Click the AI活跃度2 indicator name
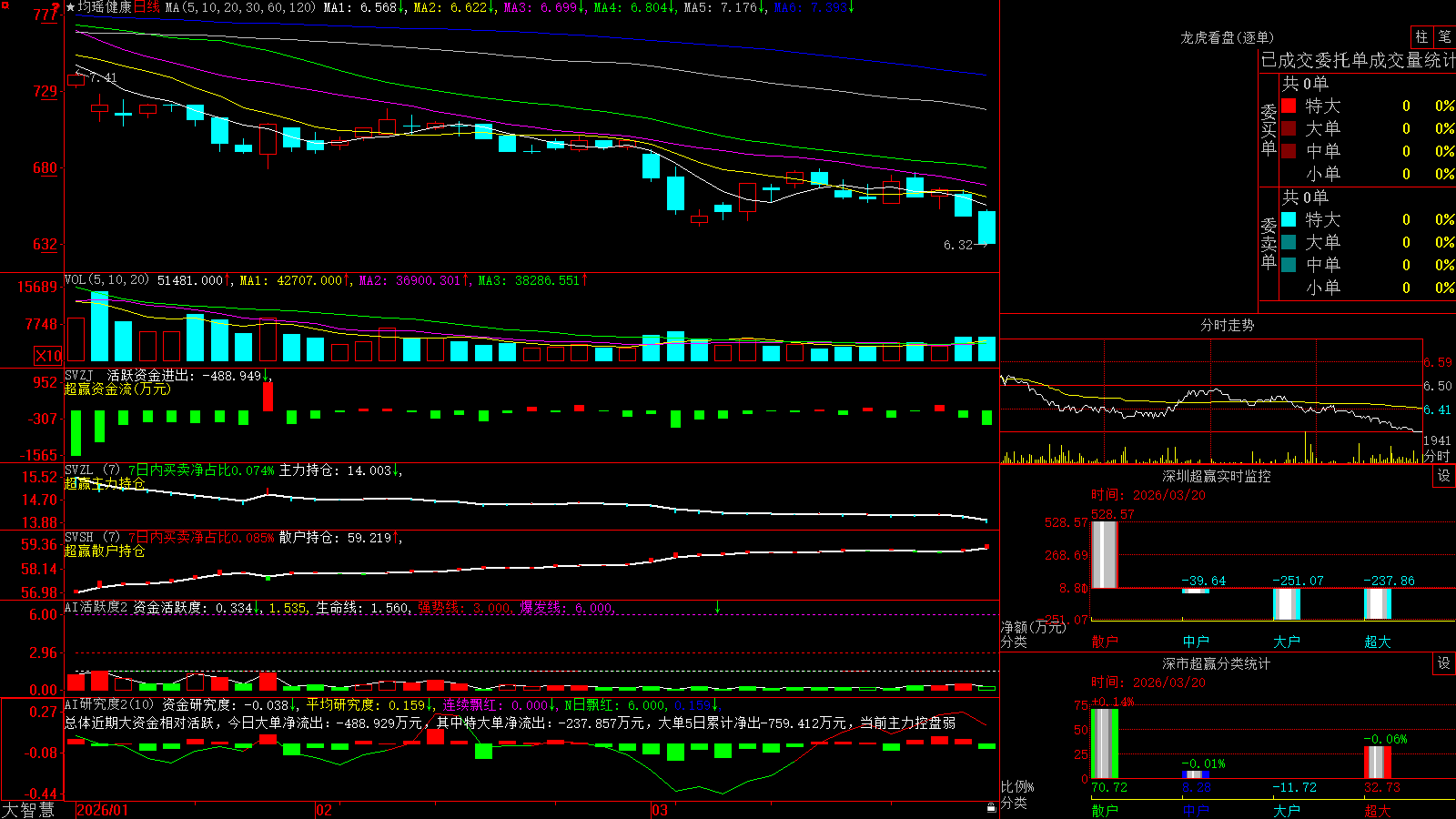The width and height of the screenshot is (1456, 819). click(x=96, y=607)
